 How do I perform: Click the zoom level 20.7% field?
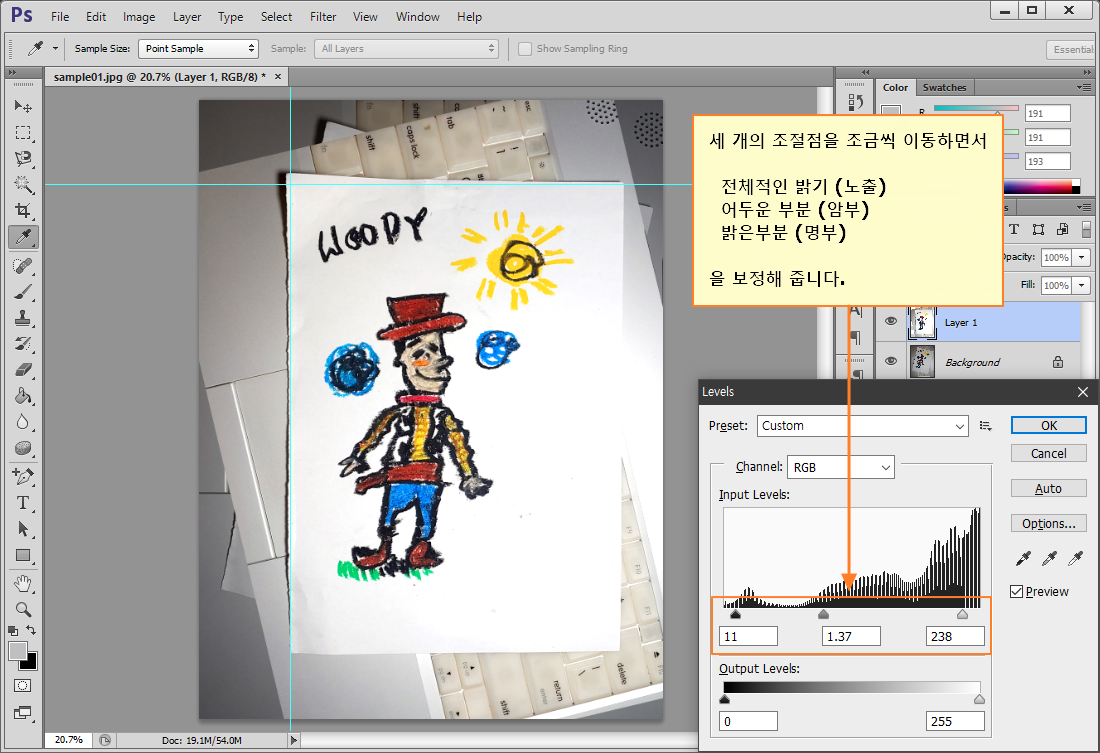coord(69,740)
